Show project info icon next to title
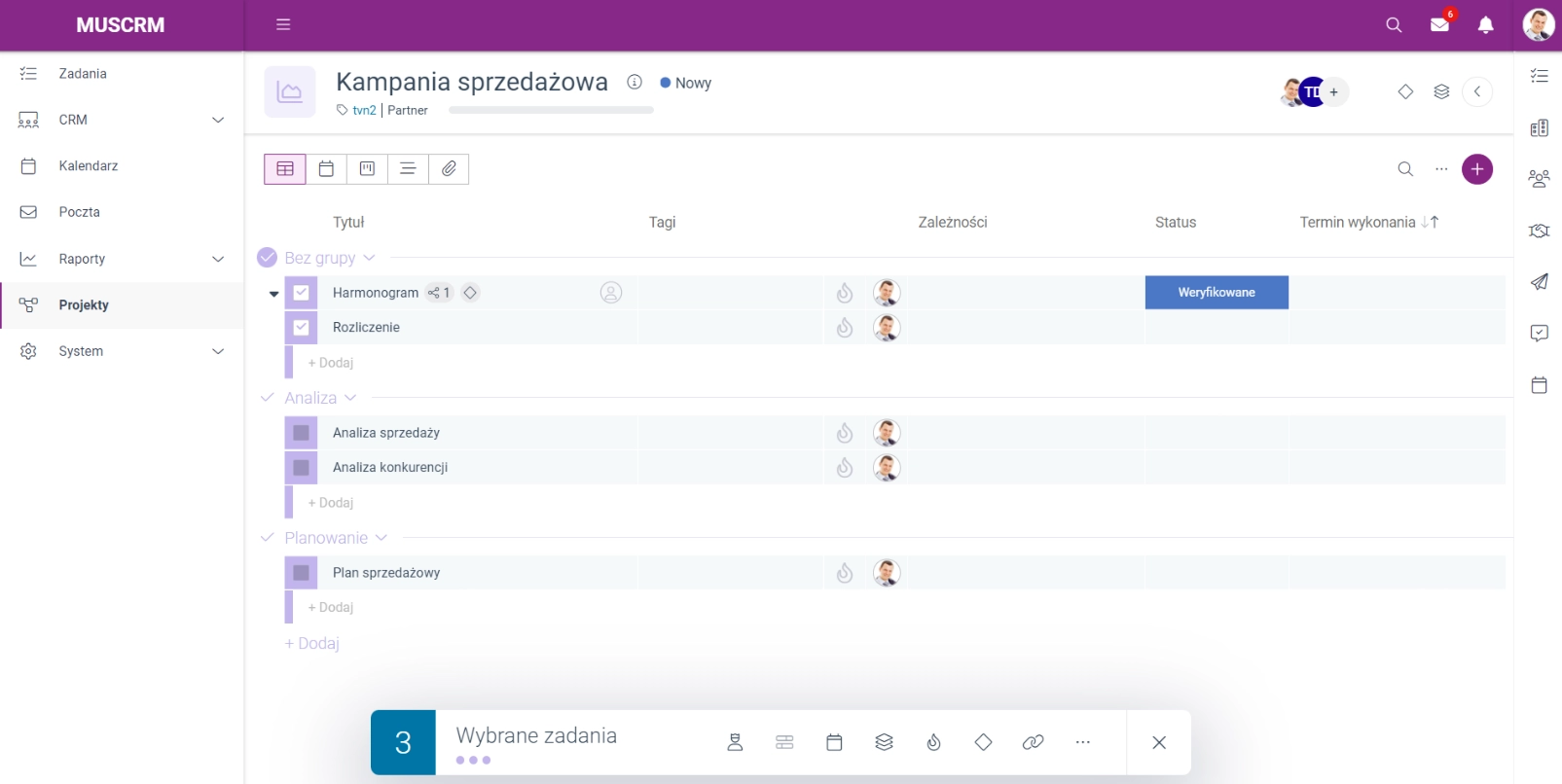This screenshot has width=1562, height=784. tap(635, 82)
